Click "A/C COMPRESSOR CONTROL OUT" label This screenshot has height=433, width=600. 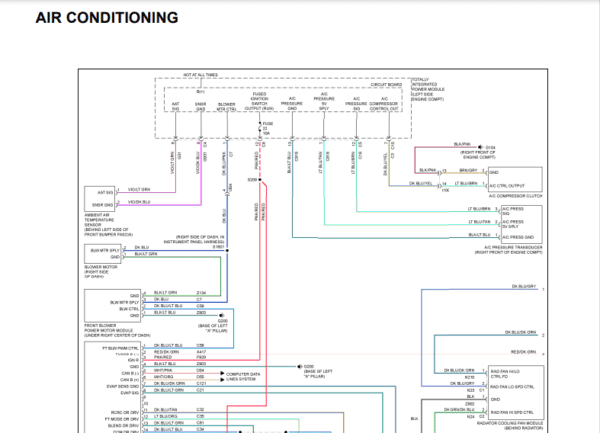(384, 104)
